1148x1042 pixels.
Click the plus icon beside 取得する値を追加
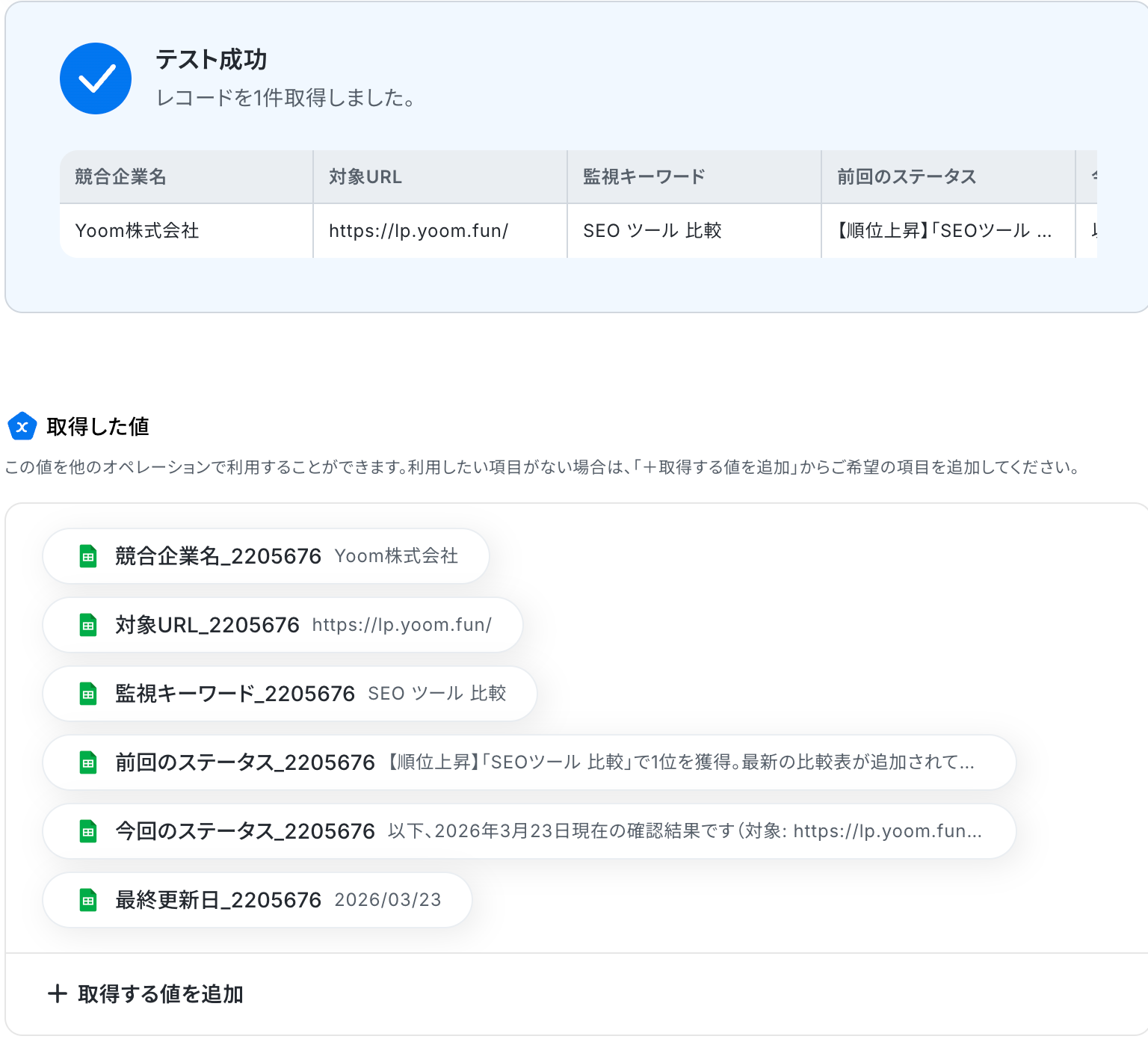pyautogui.click(x=58, y=994)
